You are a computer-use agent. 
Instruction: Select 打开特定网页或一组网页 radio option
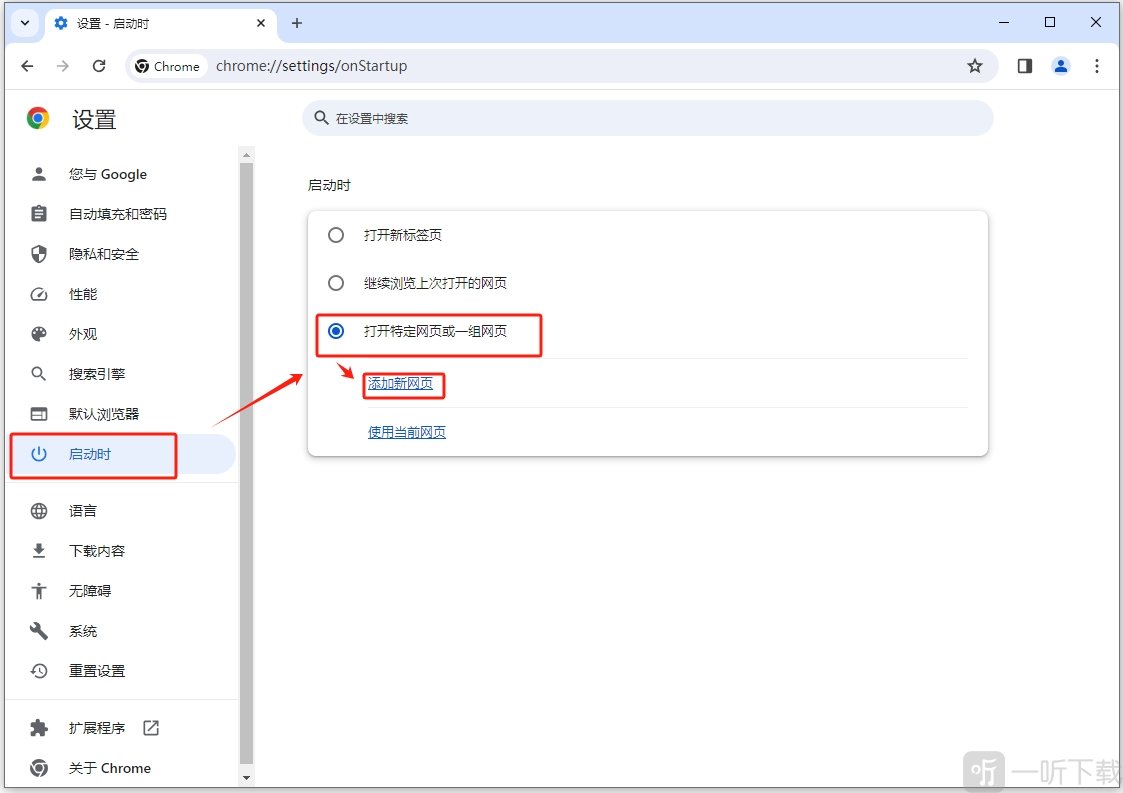(336, 331)
